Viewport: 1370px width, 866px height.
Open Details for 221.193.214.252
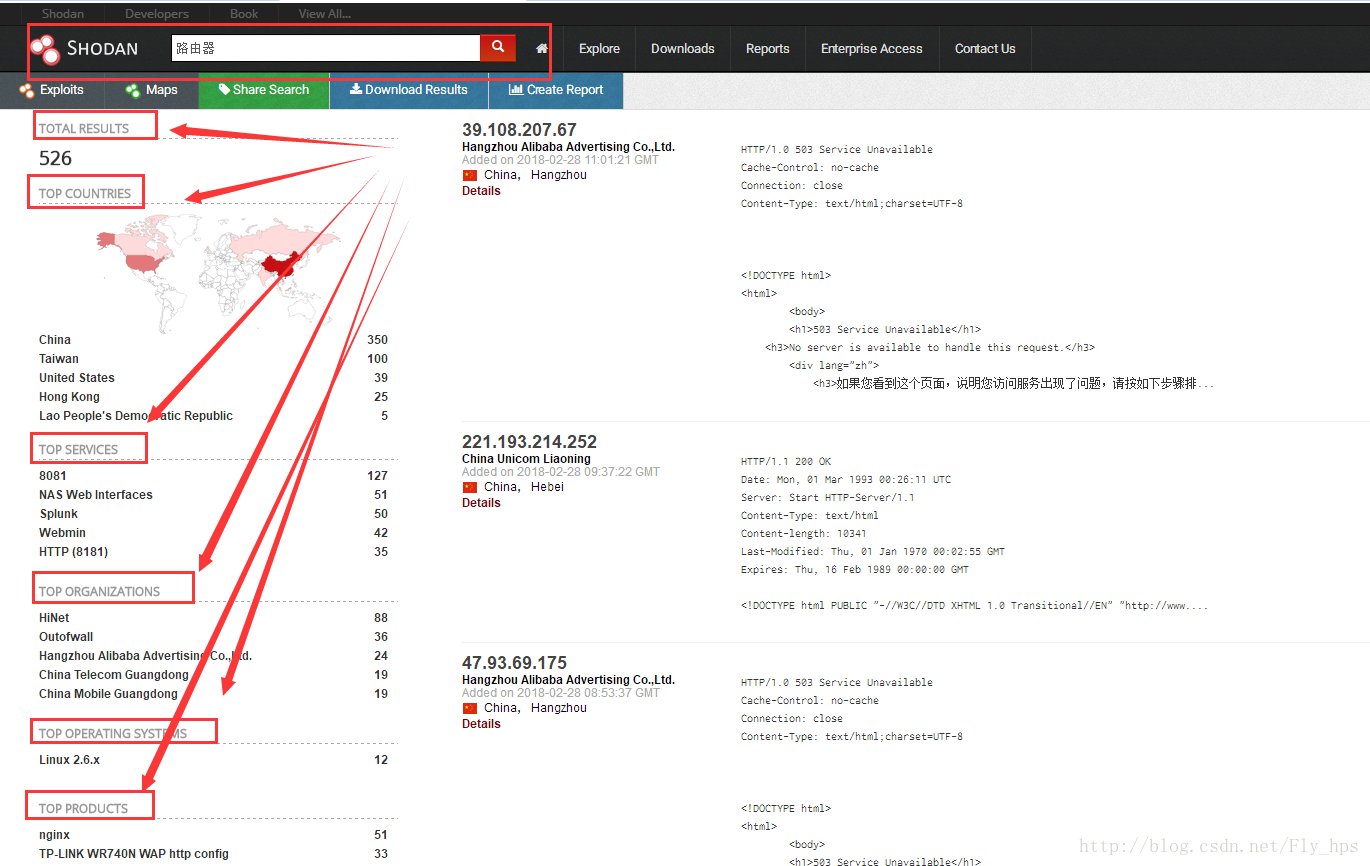point(481,503)
